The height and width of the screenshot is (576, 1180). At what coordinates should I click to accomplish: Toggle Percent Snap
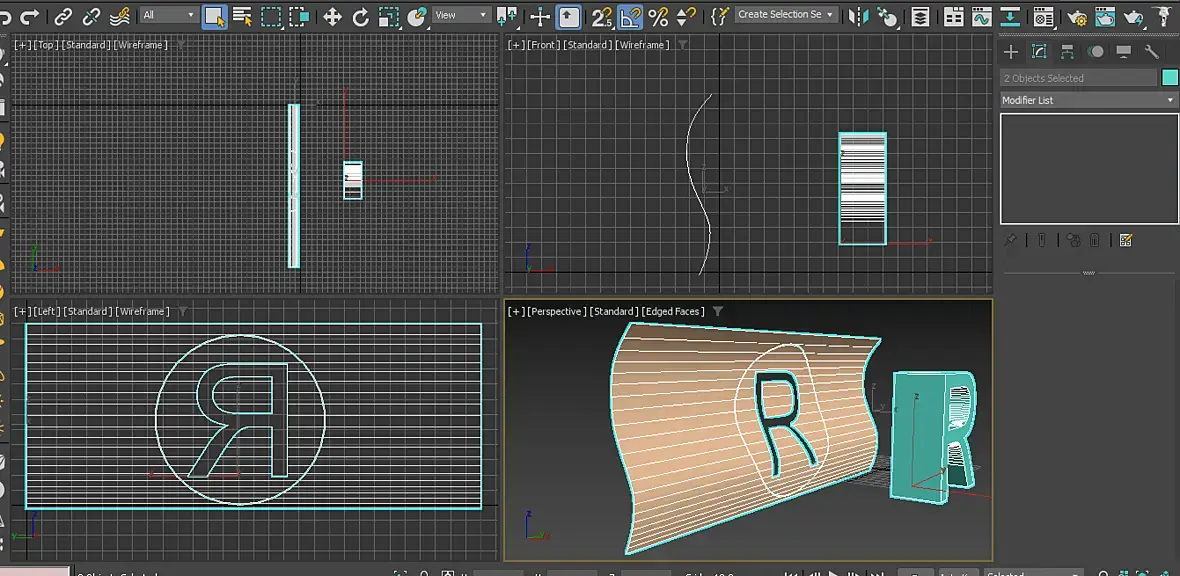pyautogui.click(x=658, y=16)
